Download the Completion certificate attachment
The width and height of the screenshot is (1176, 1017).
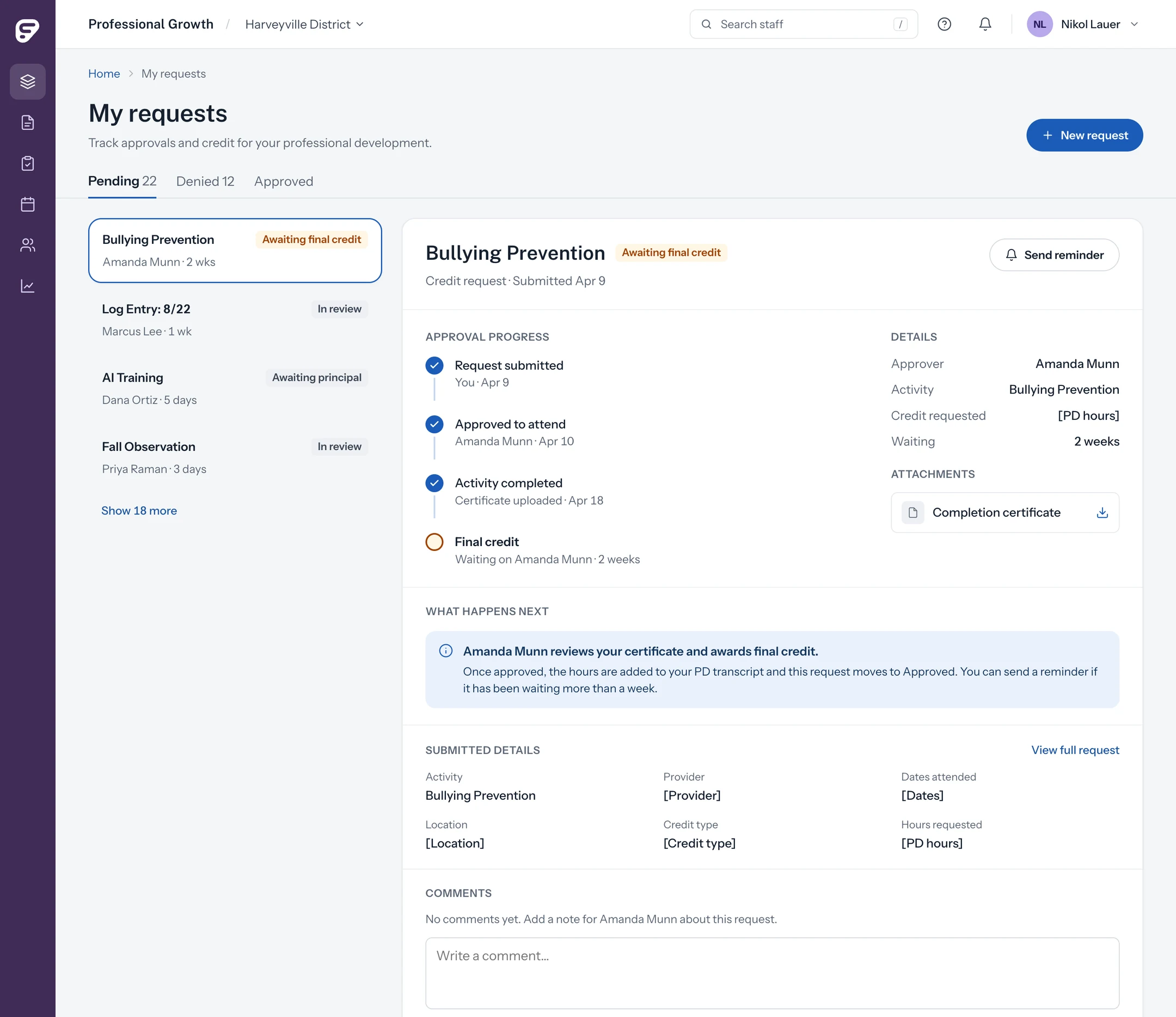point(1102,512)
